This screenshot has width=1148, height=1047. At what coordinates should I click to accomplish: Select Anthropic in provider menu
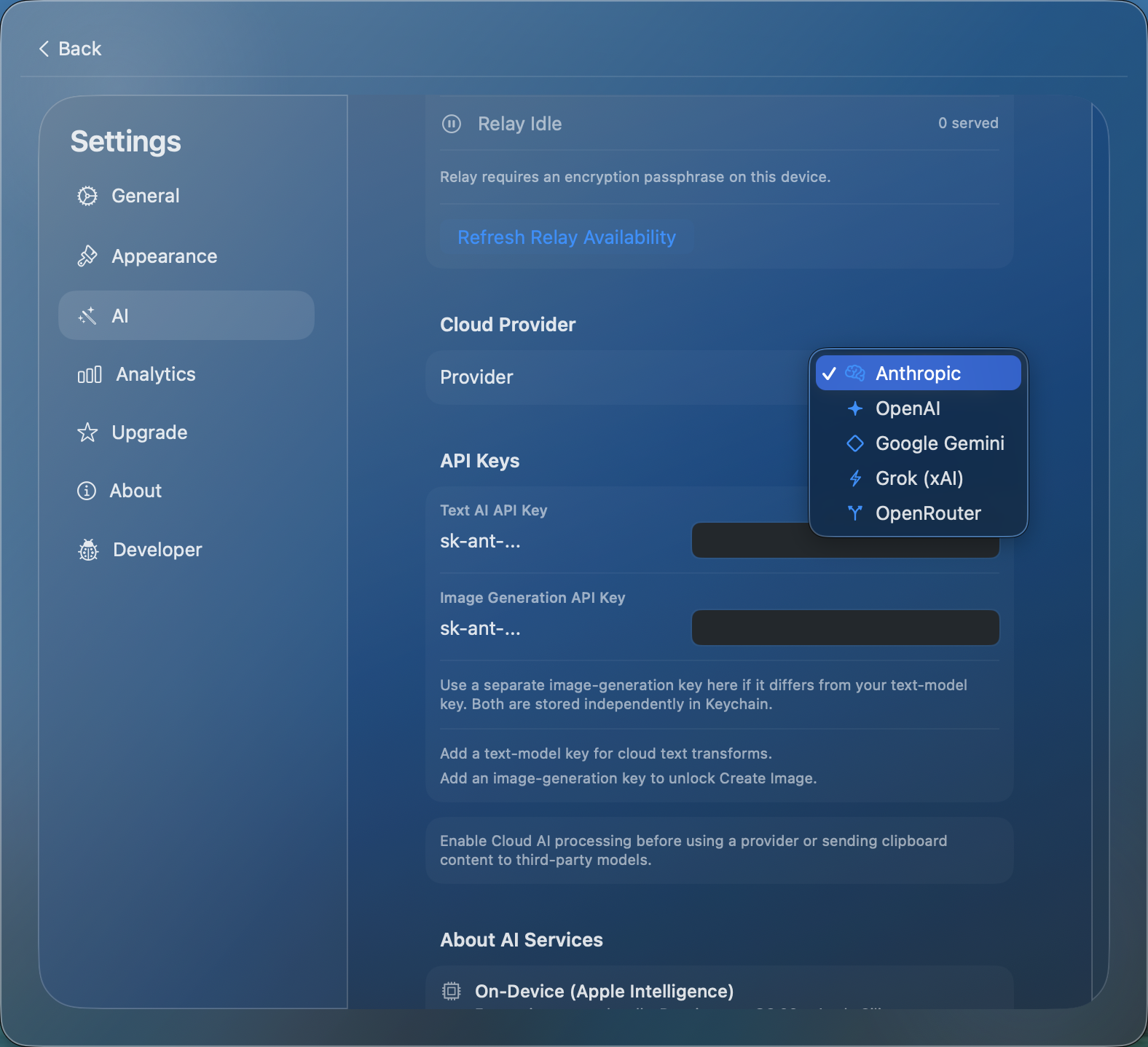[x=918, y=374]
